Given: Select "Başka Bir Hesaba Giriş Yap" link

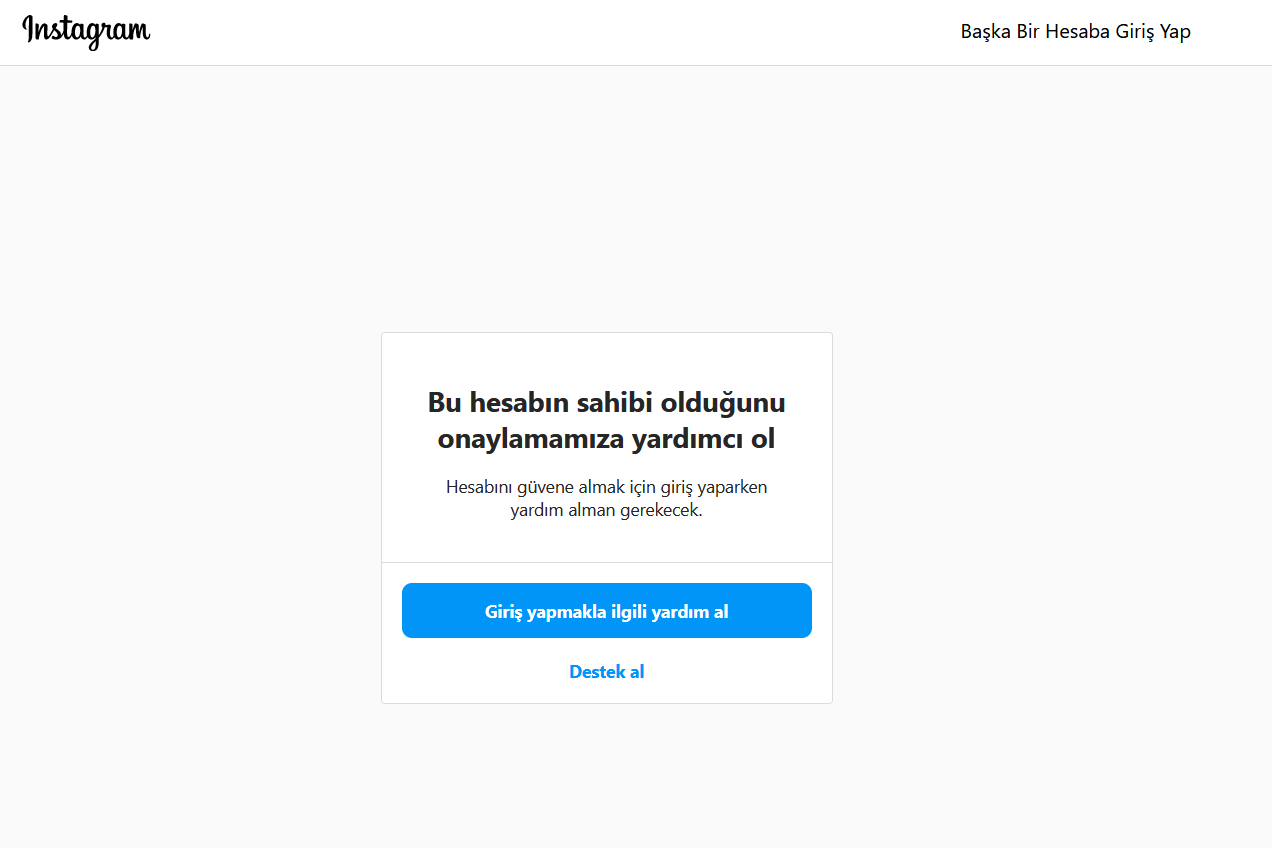Looking at the screenshot, I should (1075, 32).
